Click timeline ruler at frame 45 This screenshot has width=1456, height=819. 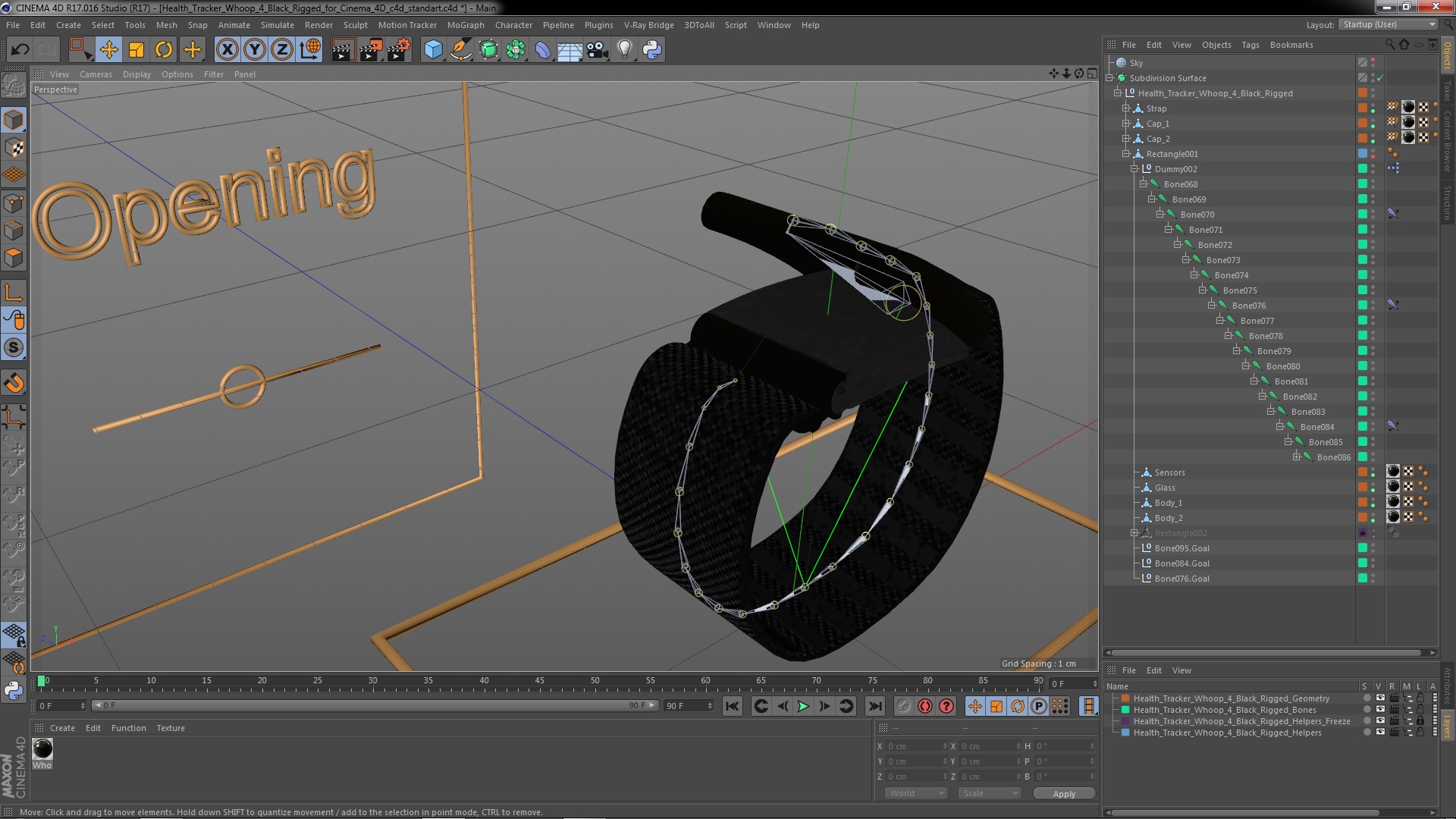(539, 681)
